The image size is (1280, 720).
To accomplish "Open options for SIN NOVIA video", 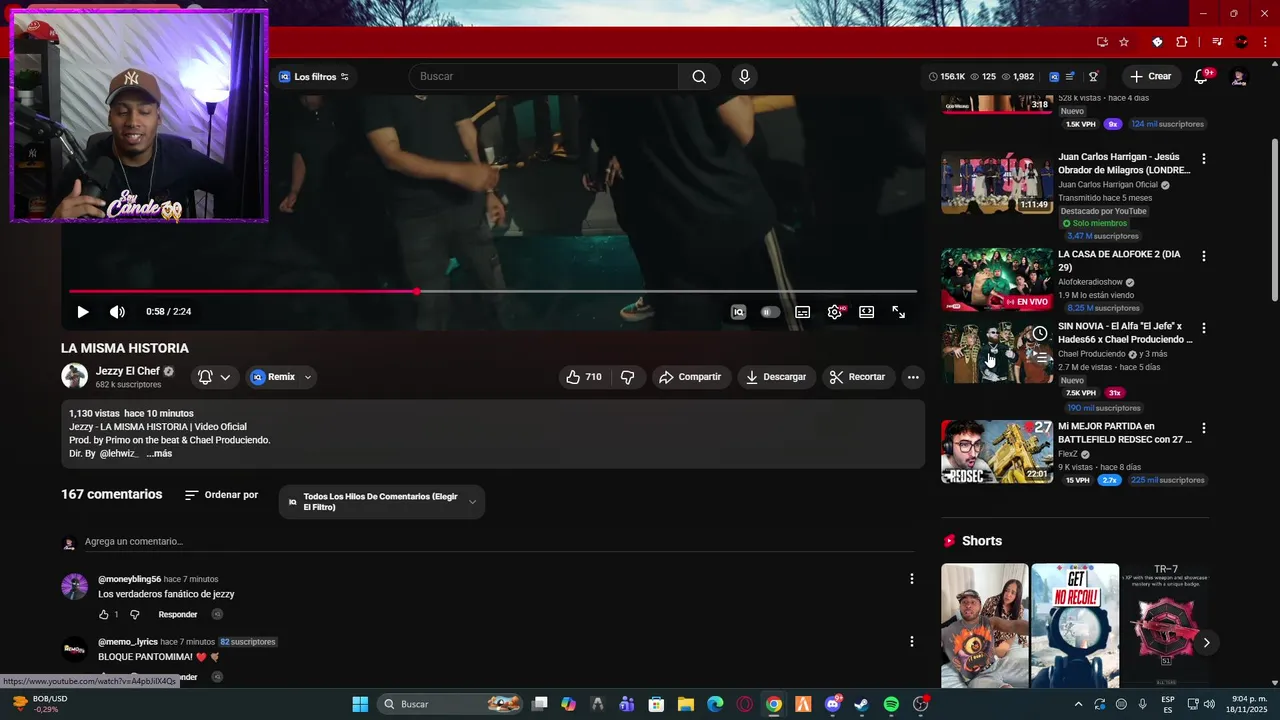I will (x=1204, y=328).
